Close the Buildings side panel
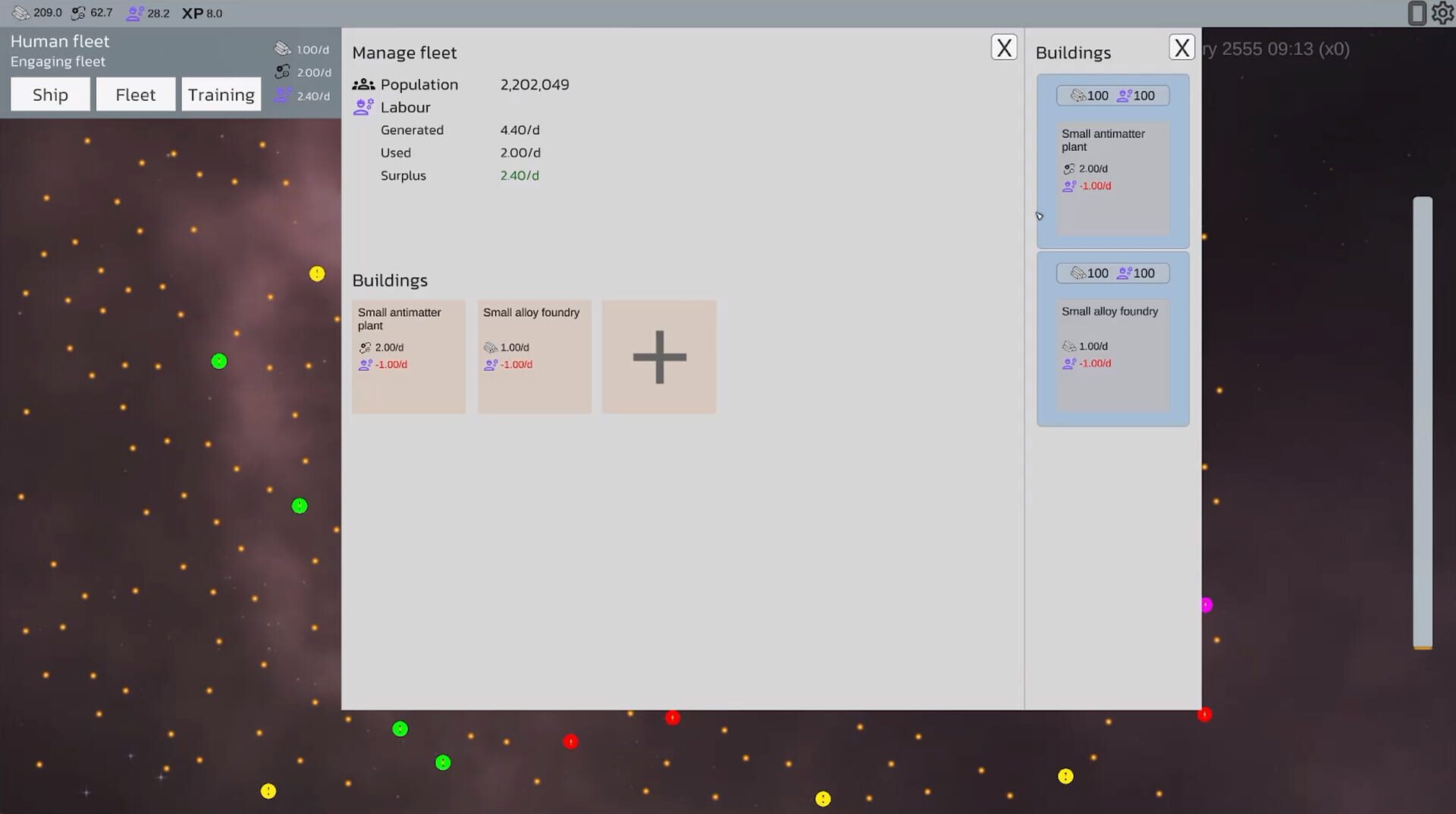 click(x=1181, y=48)
